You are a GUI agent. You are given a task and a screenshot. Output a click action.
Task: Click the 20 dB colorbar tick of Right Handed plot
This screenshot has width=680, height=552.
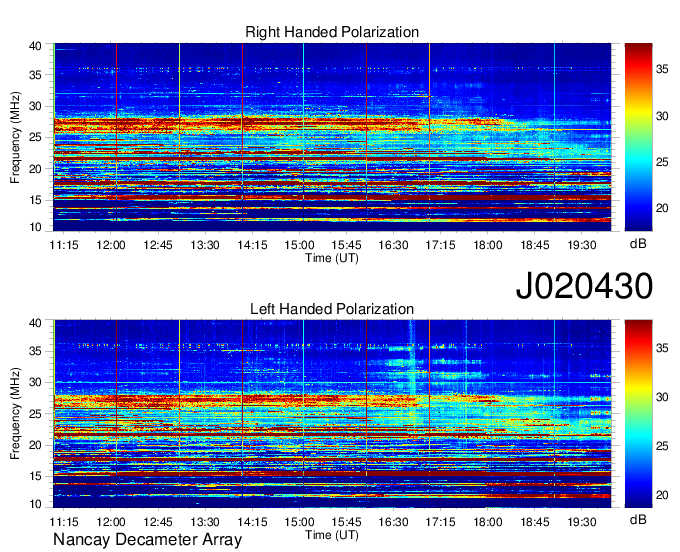click(x=662, y=208)
